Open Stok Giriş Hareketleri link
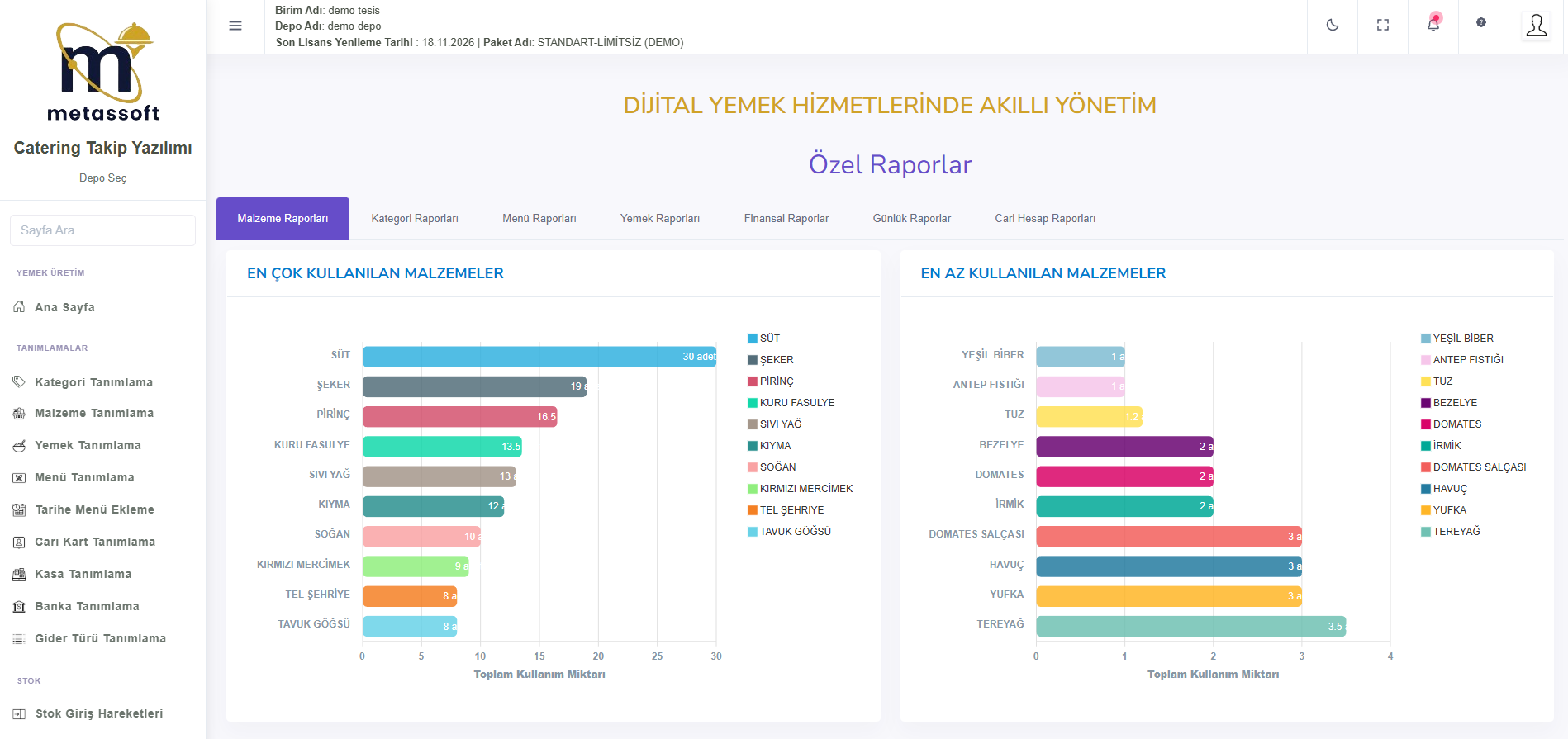The width and height of the screenshot is (1568, 739). (x=99, y=713)
